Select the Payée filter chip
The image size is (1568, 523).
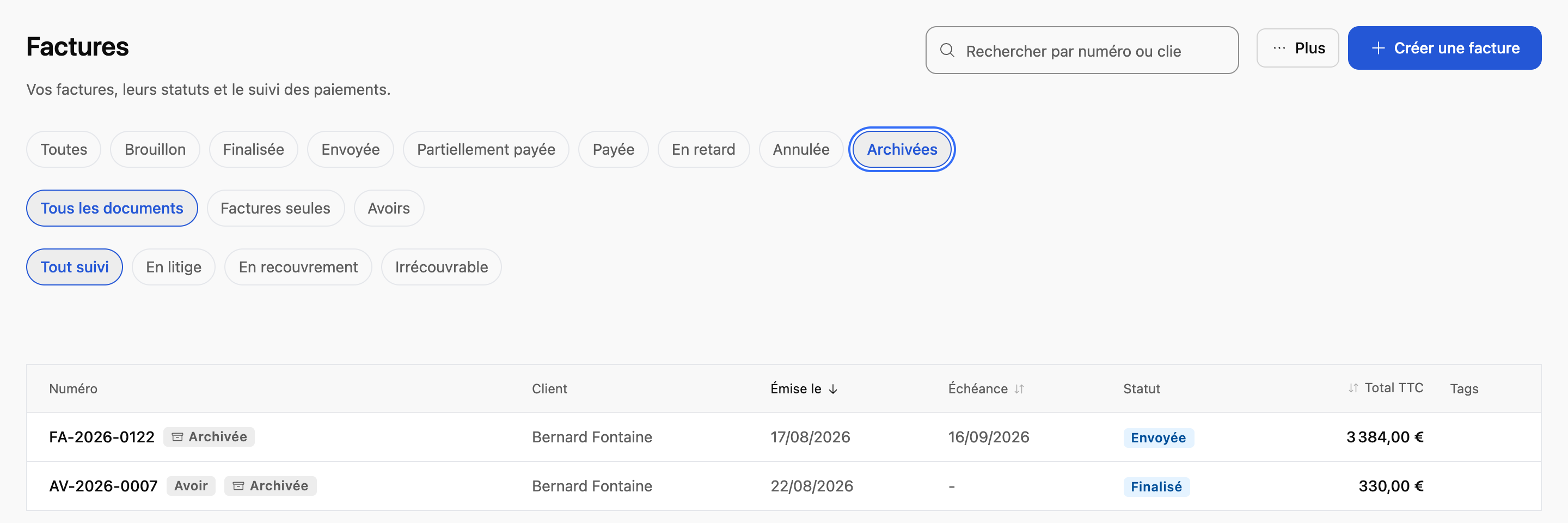pos(614,149)
